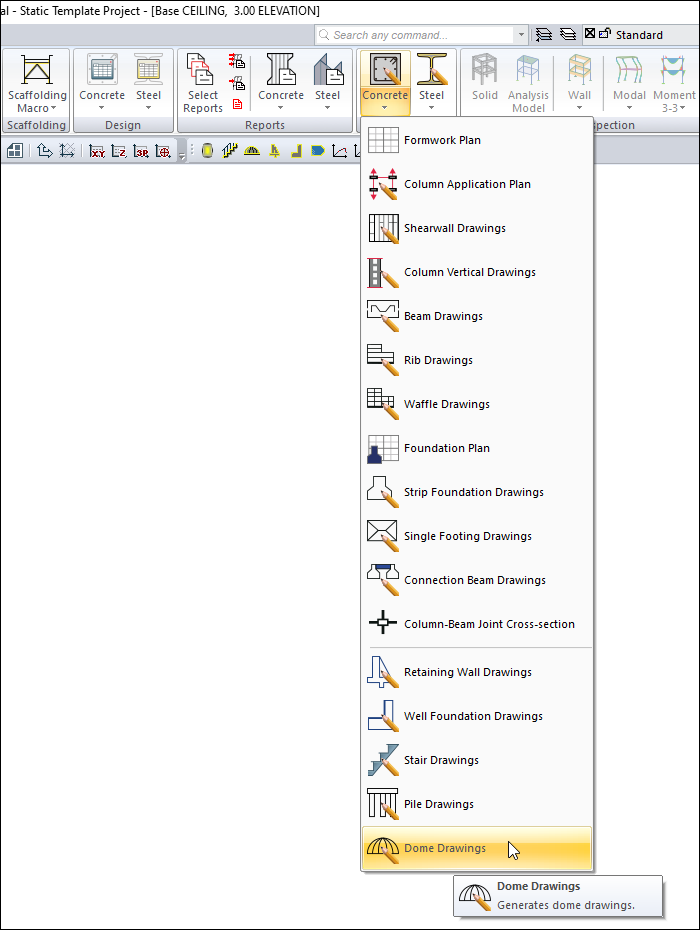Expand the toolbar overflow arrow
The width and height of the screenshot is (700, 930).
(x=182, y=156)
